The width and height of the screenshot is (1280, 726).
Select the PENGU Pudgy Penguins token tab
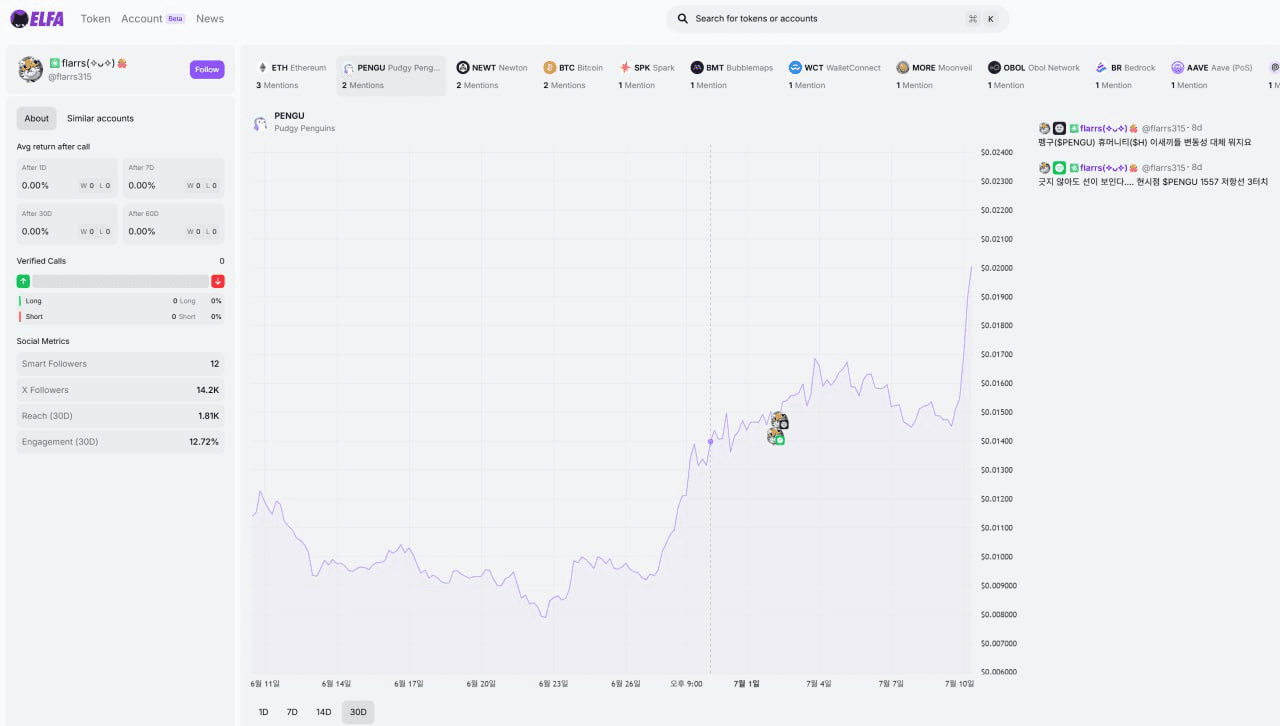pyautogui.click(x=391, y=76)
